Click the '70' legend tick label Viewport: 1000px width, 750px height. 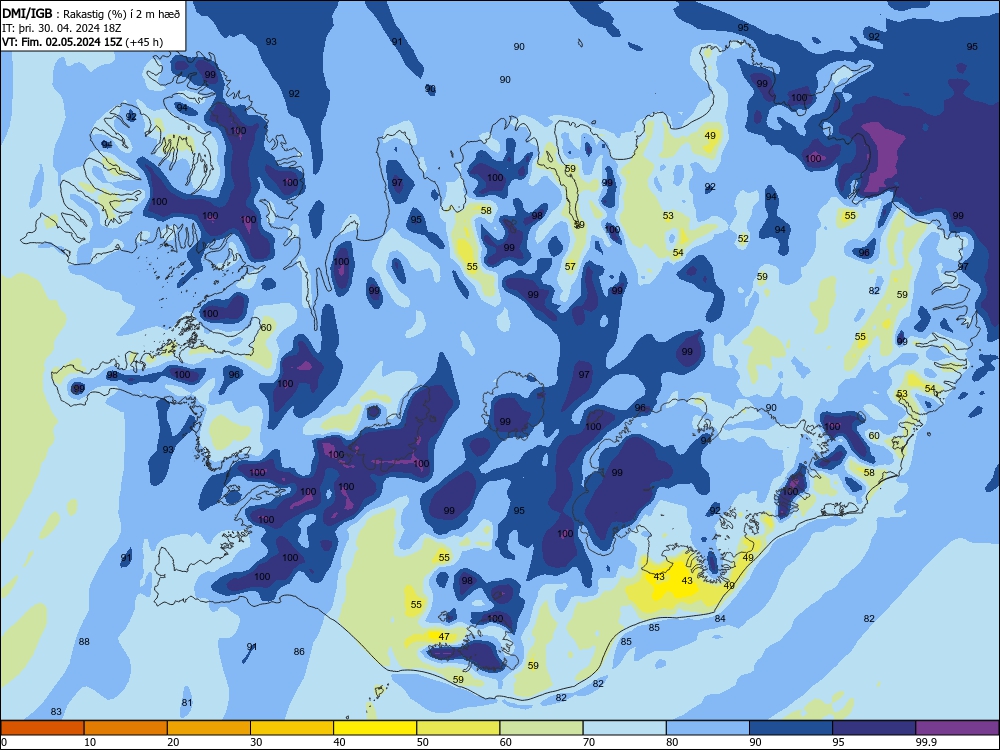pyautogui.click(x=589, y=742)
